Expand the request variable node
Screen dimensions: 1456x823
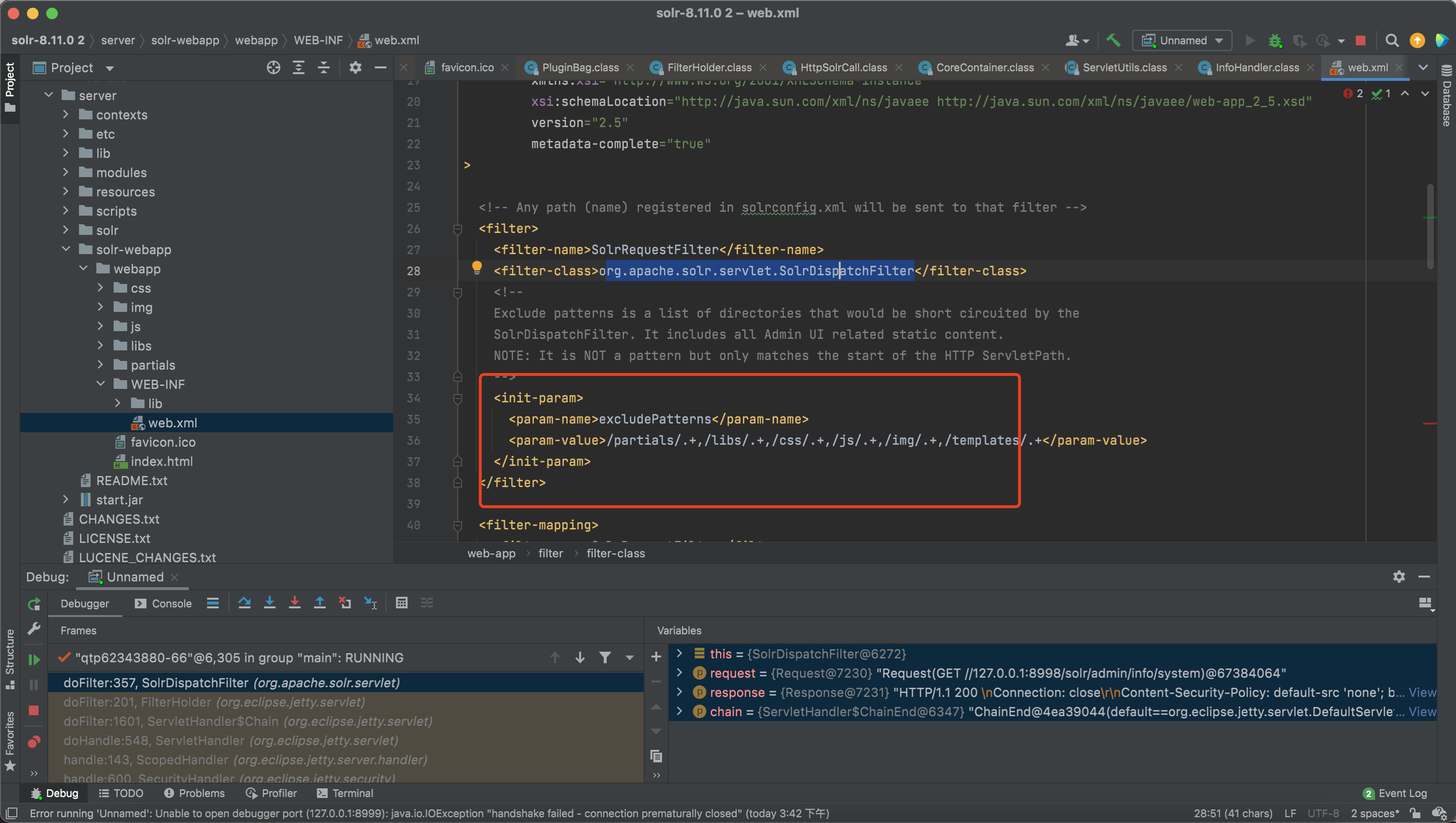coord(680,673)
